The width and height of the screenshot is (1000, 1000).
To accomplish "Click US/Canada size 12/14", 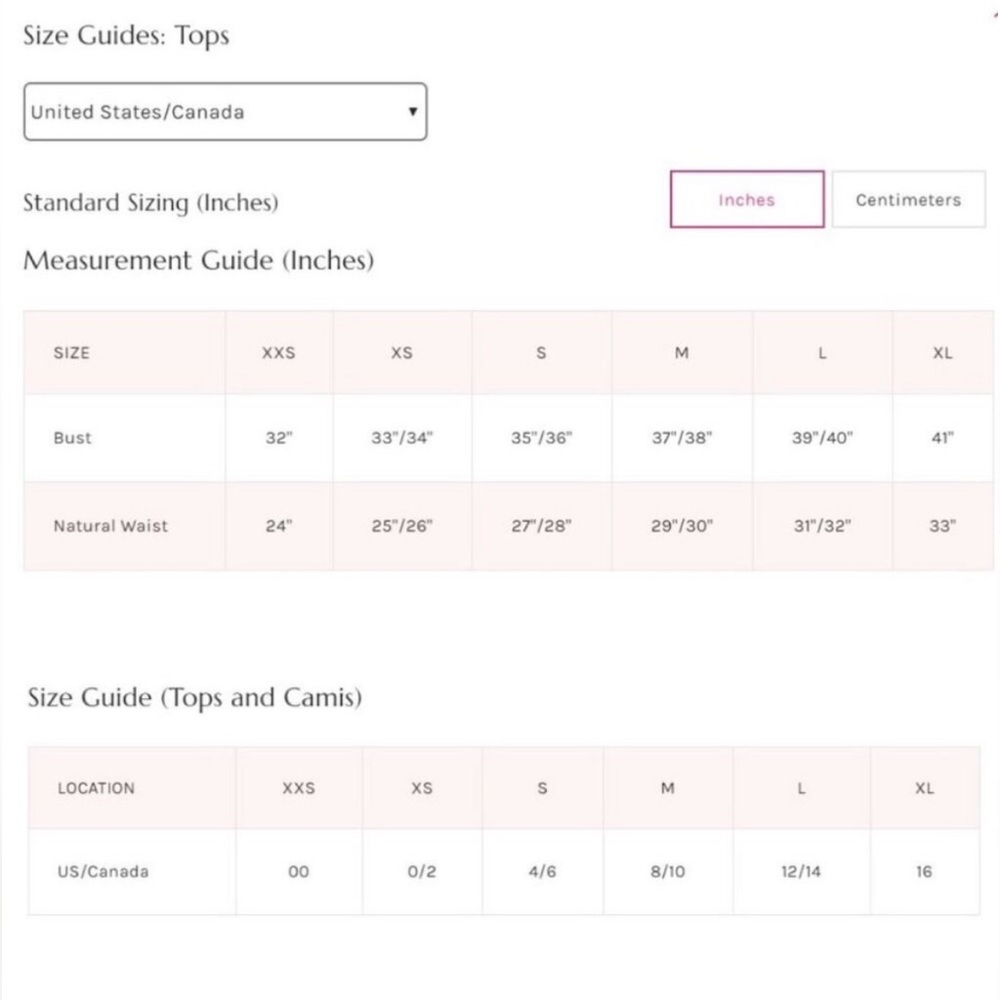I will coord(801,872).
